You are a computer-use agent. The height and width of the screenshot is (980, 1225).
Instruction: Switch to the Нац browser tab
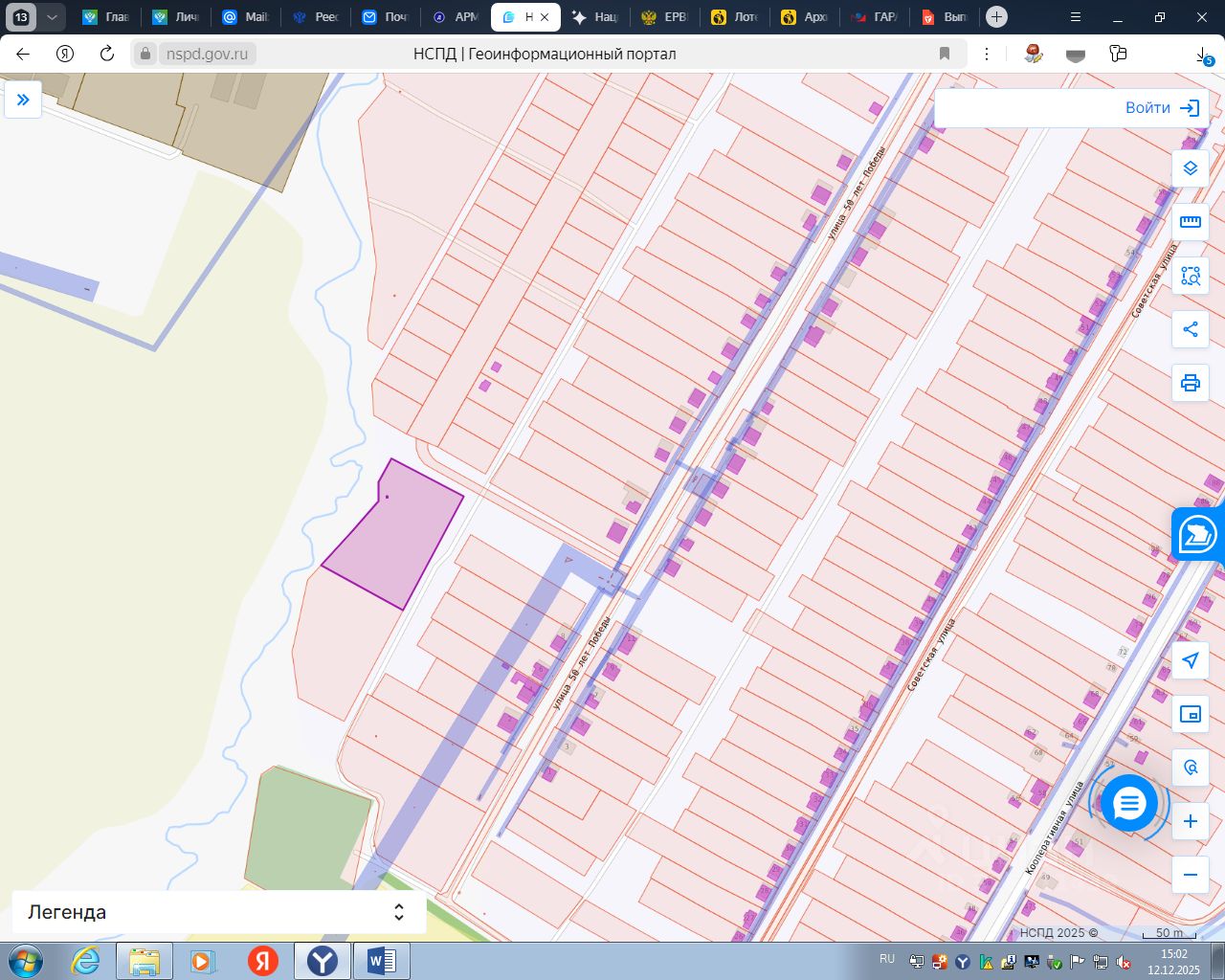pyautogui.click(x=594, y=17)
